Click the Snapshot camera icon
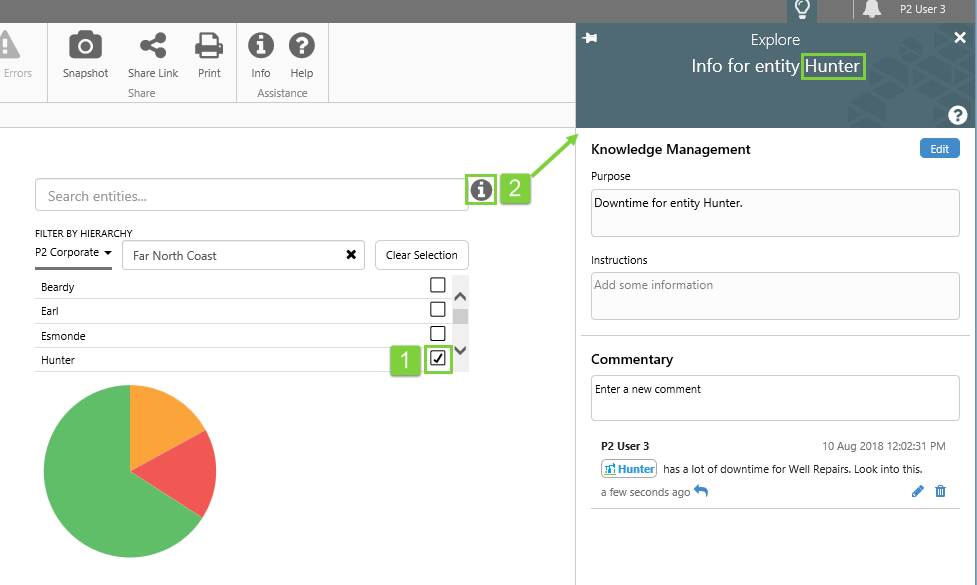This screenshot has height=585, width=977. [x=85, y=46]
